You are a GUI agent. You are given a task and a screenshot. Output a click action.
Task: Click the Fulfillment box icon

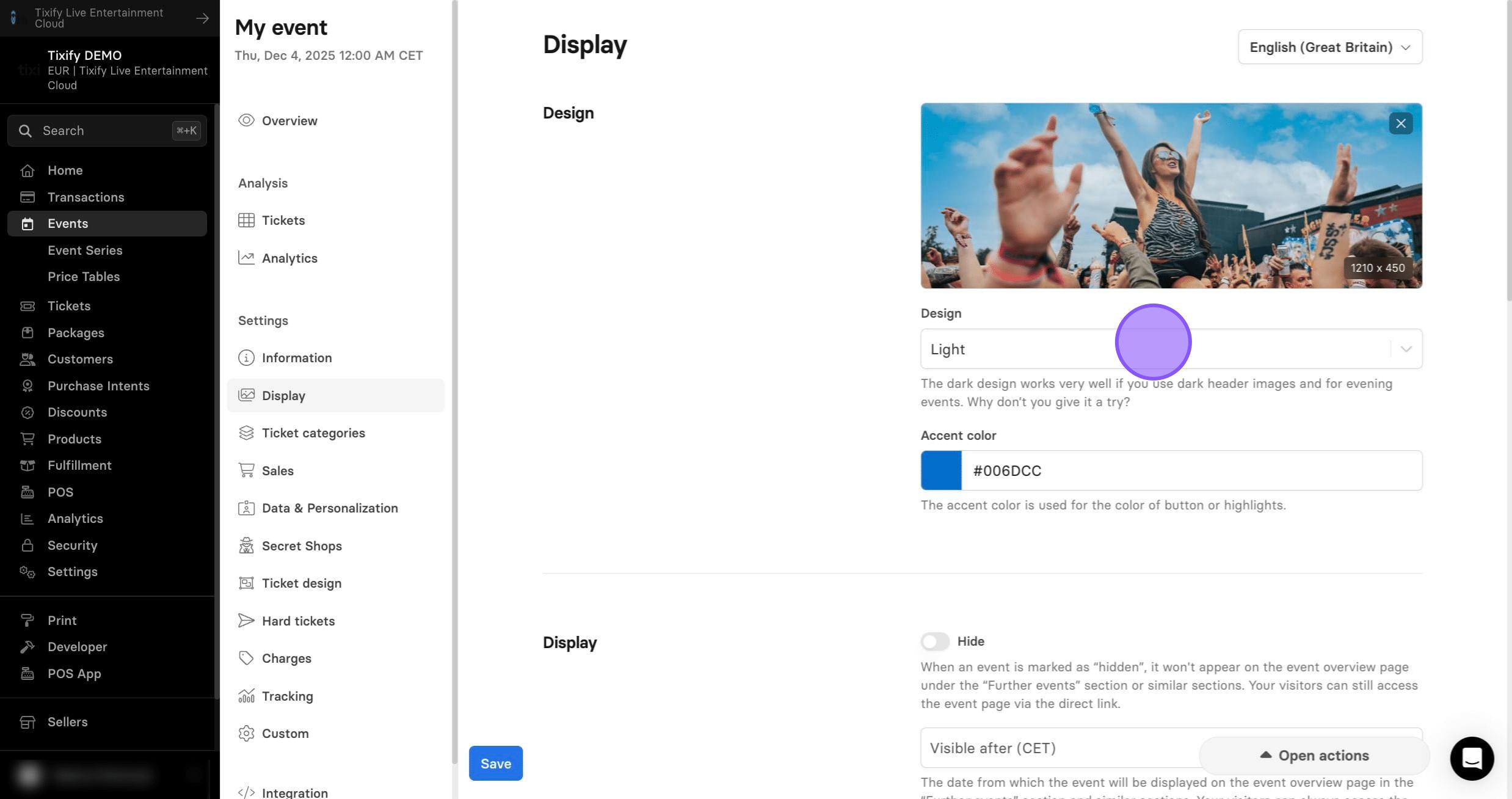pos(27,465)
